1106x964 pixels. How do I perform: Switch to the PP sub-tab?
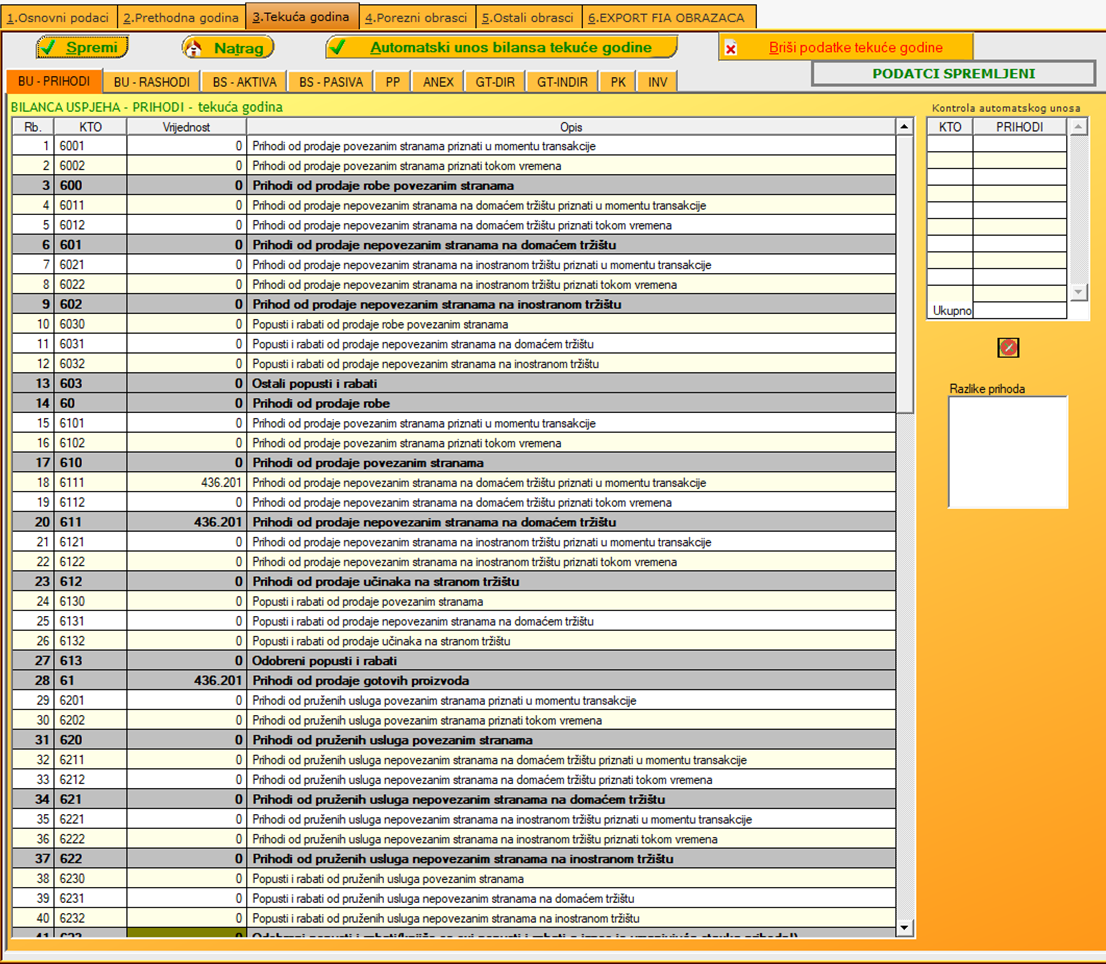pos(393,82)
